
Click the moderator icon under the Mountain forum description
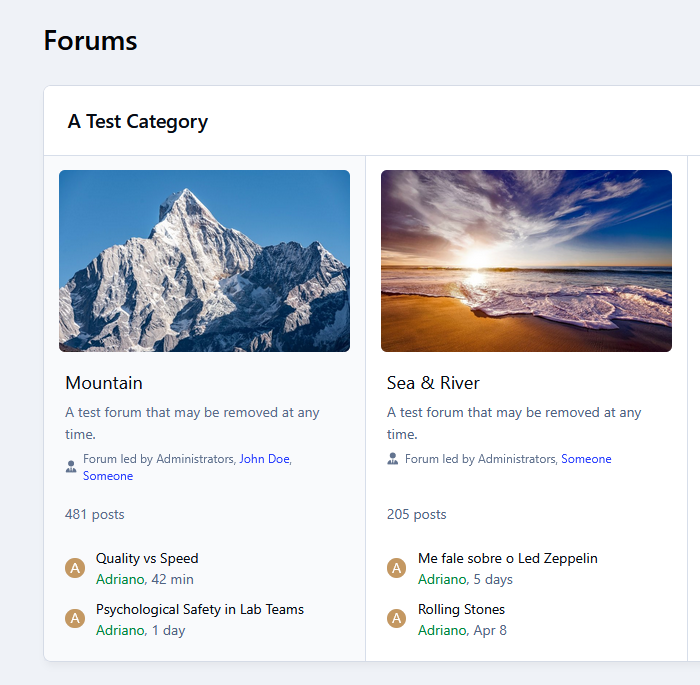click(71, 467)
